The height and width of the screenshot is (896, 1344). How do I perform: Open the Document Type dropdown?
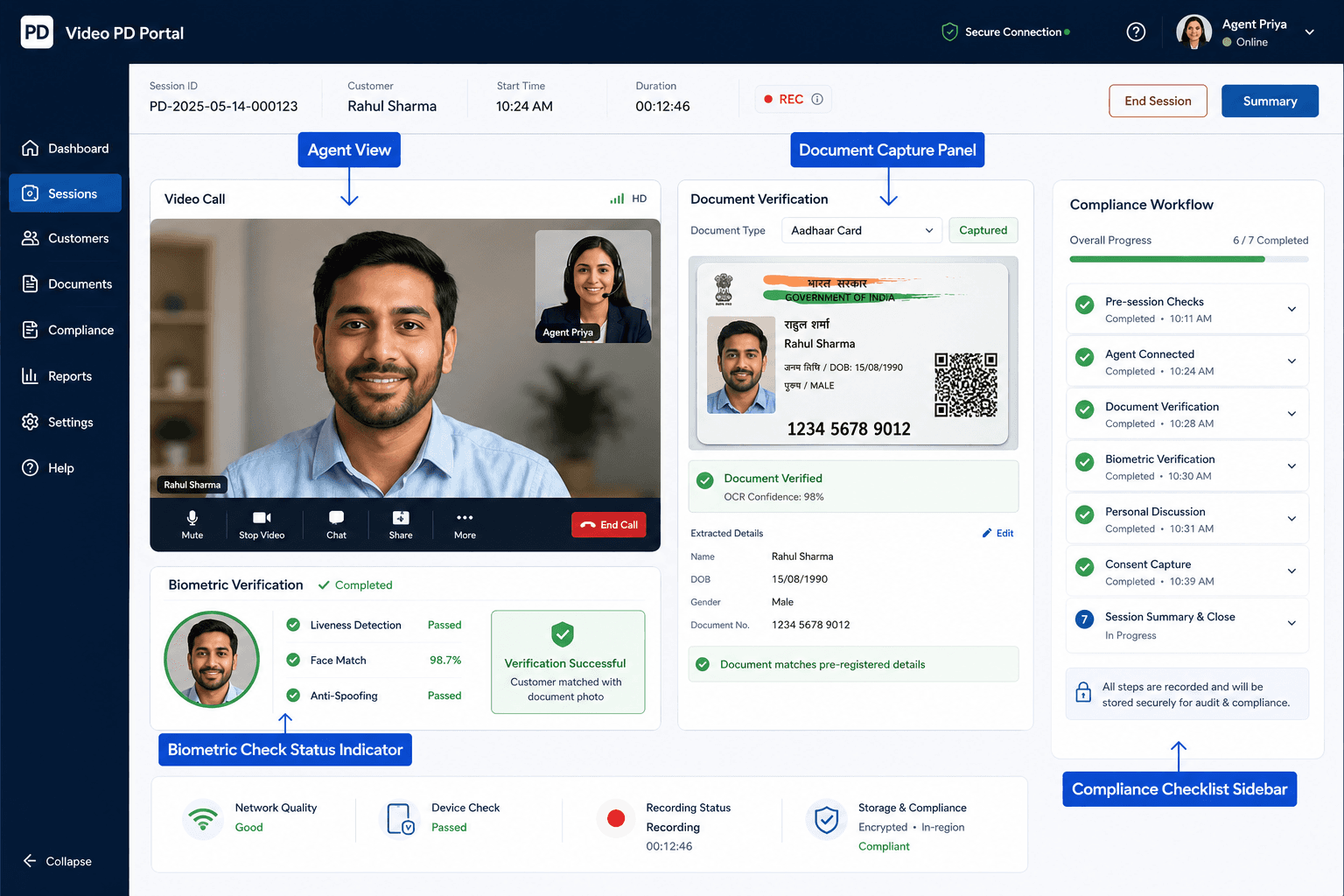click(x=862, y=230)
